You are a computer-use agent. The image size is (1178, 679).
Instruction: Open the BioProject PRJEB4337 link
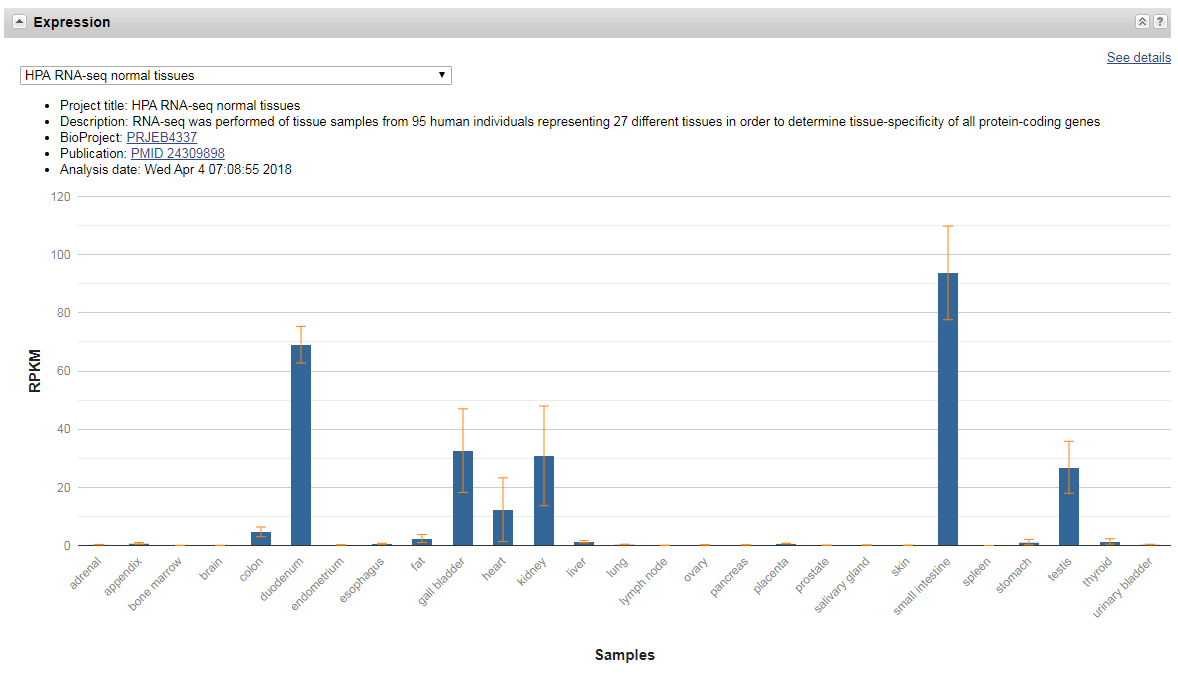pyautogui.click(x=161, y=137)
